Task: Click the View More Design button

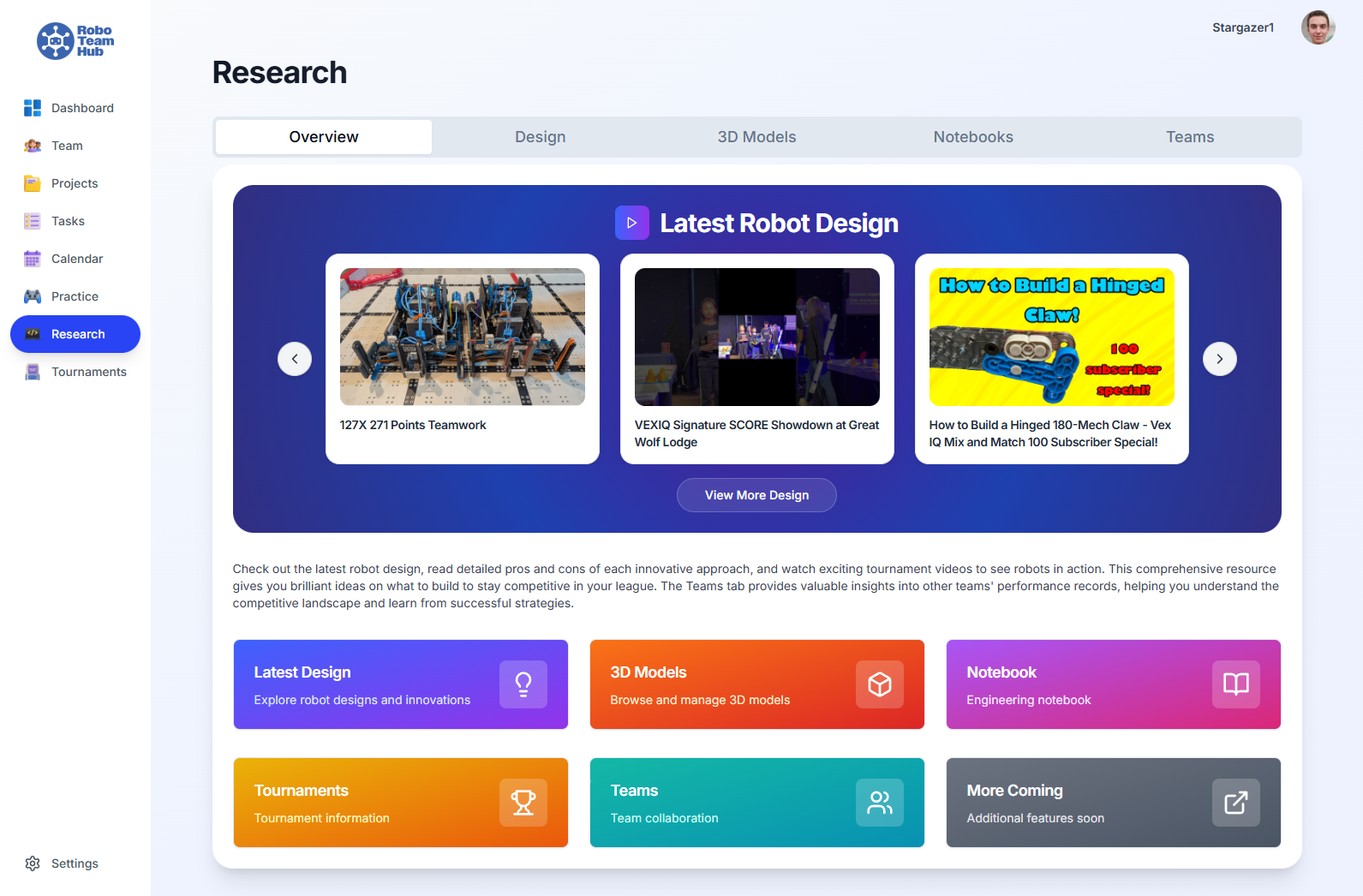Action: click(756, 495)
